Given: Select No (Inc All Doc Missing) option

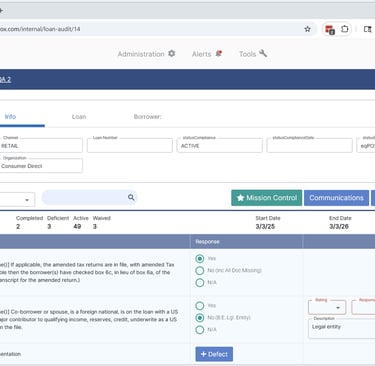Looking at the screenshot, I should pyautogui.click(x=200, y=270).
